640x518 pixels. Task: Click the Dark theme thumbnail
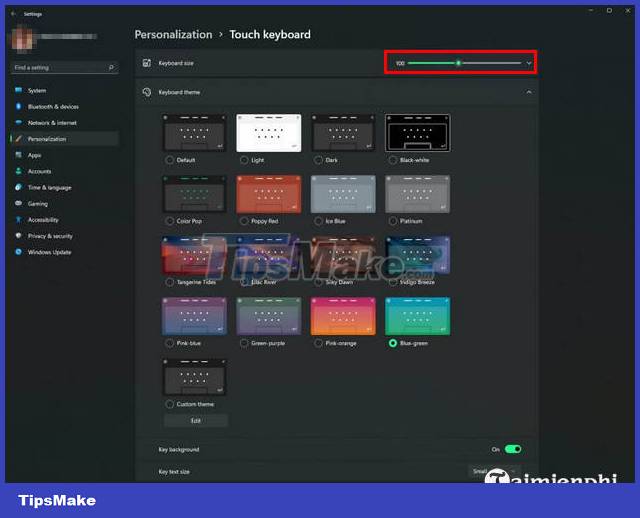pyautogui.click(x=343, y=133)
